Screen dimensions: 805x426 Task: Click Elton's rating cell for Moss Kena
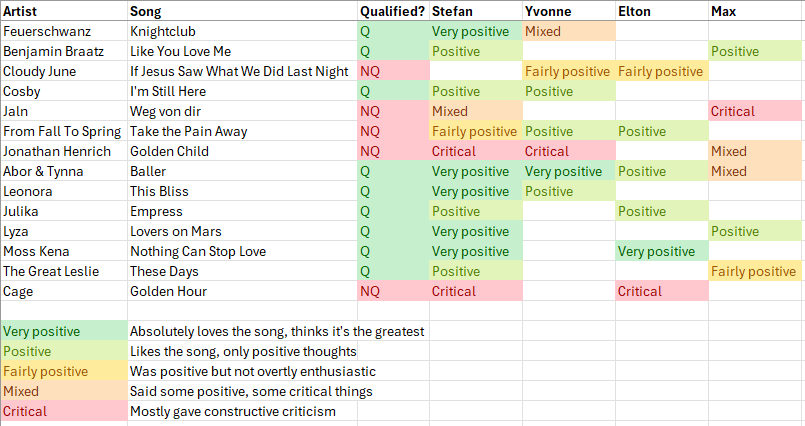pos(660,251)
